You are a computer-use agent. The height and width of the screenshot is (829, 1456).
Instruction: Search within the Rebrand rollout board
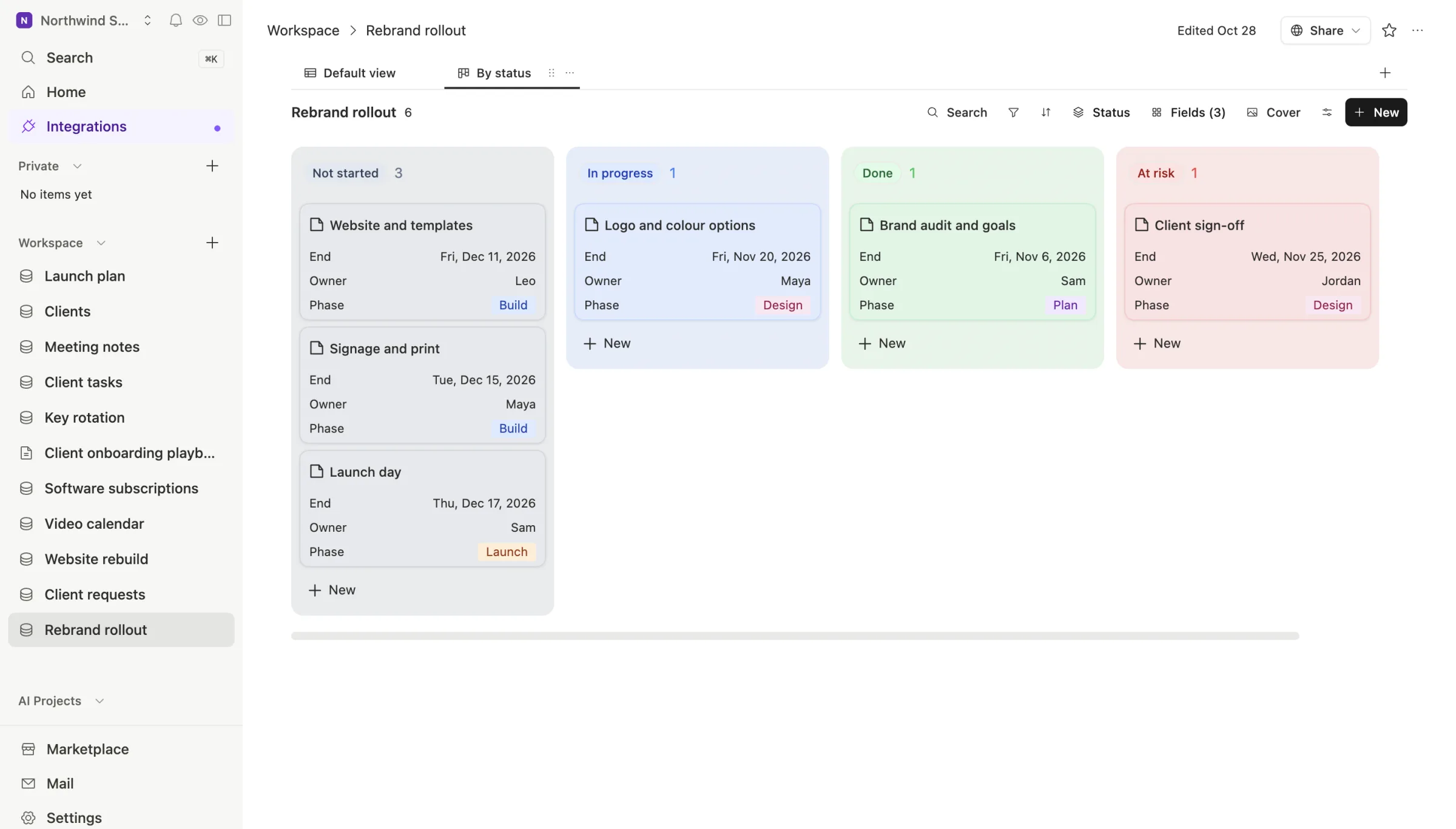[x=957, y=112]
